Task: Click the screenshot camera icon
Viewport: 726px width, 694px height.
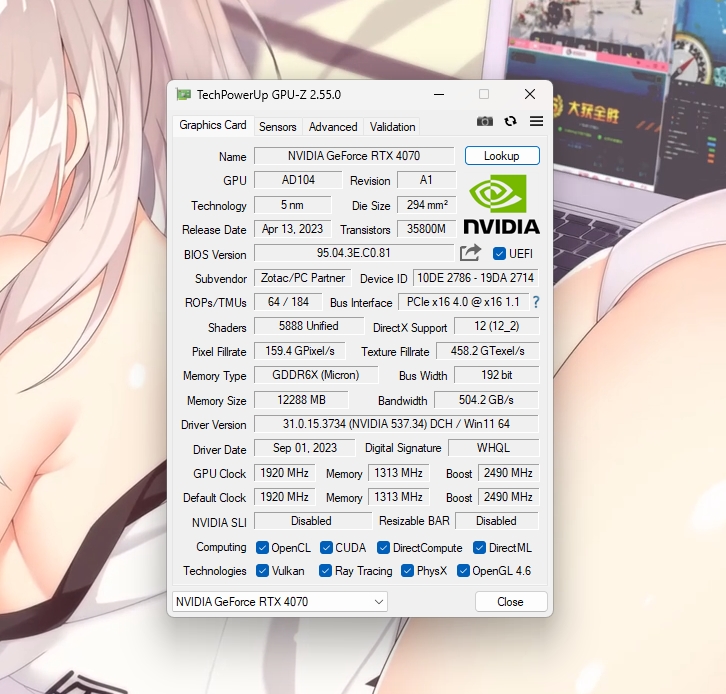Action: coord(485,121)
